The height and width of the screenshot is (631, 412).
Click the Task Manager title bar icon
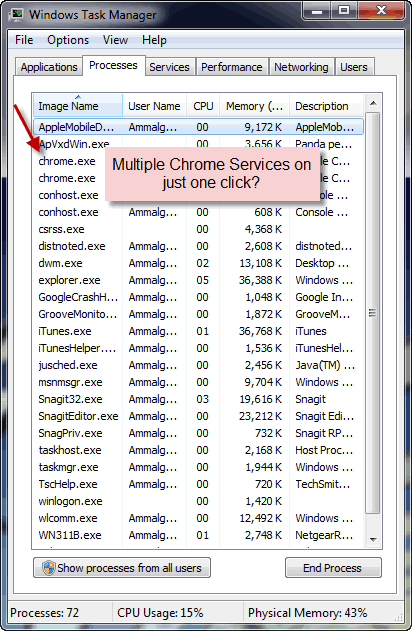[x=16, y=15]
